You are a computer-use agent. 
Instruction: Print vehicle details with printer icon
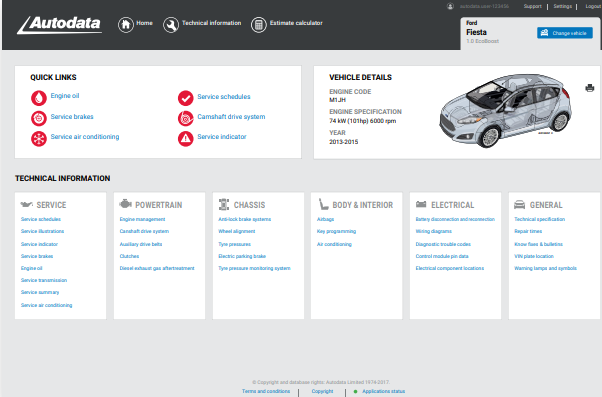click(590, 88)
